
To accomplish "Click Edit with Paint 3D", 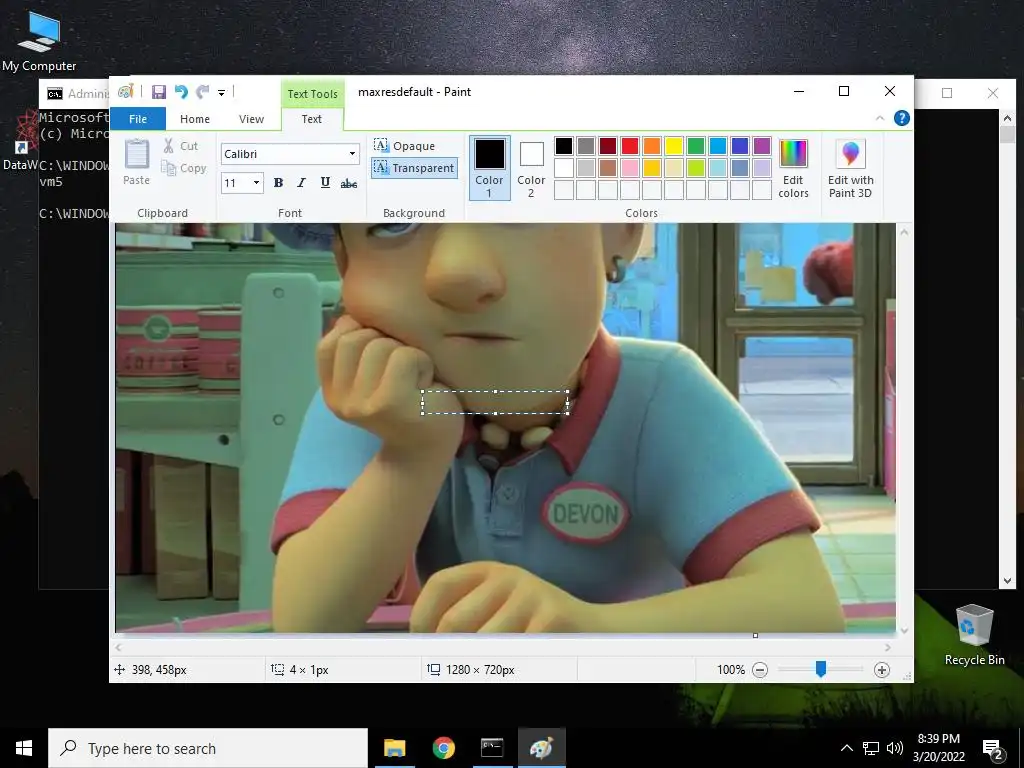I will point(850,168).
